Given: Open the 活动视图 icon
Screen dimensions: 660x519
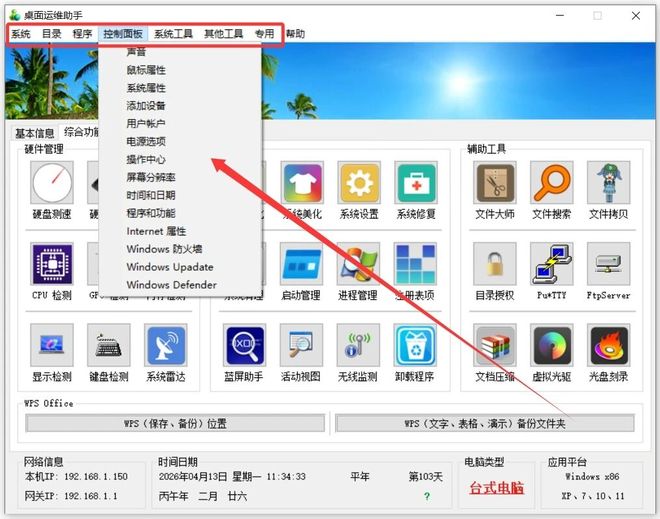Looking at the screenshot, I should (301, 345).
